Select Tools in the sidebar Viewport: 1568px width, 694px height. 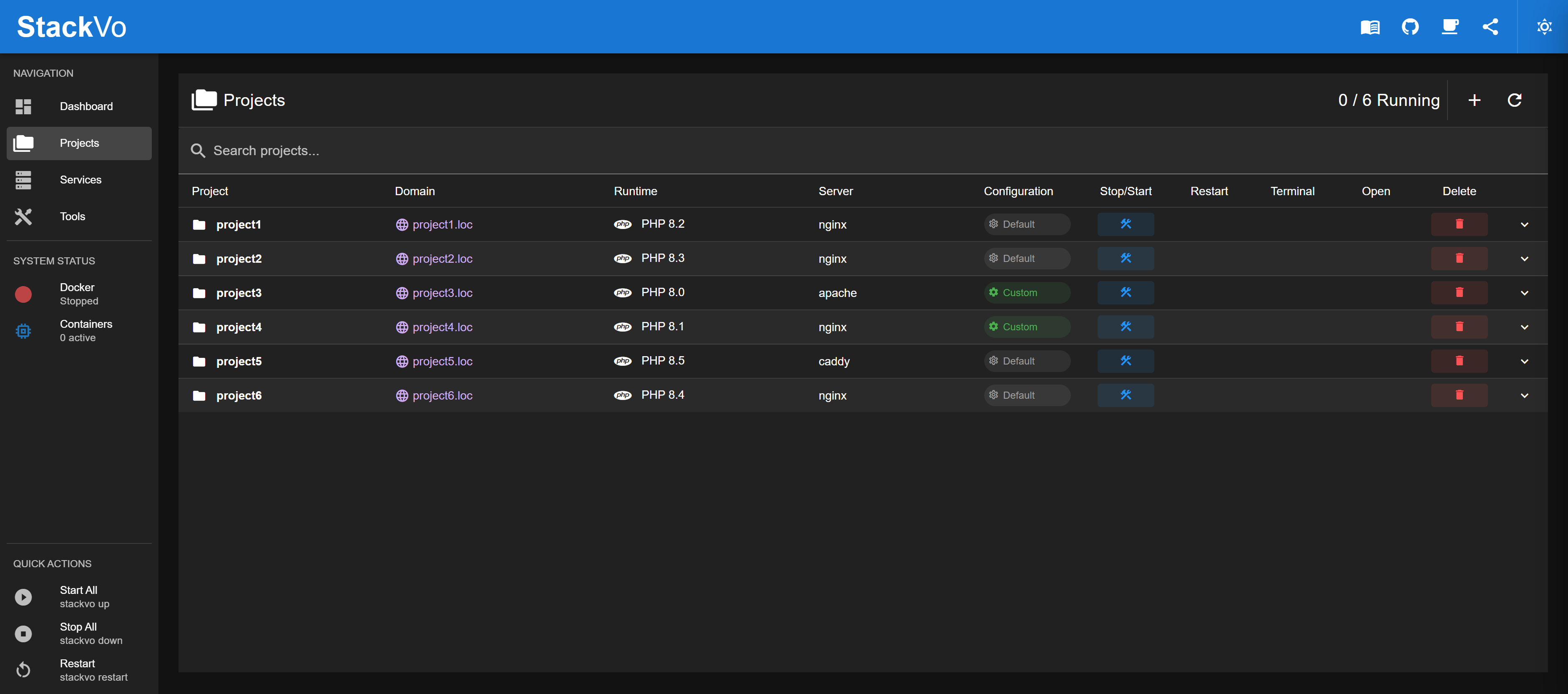pos(72,216)
